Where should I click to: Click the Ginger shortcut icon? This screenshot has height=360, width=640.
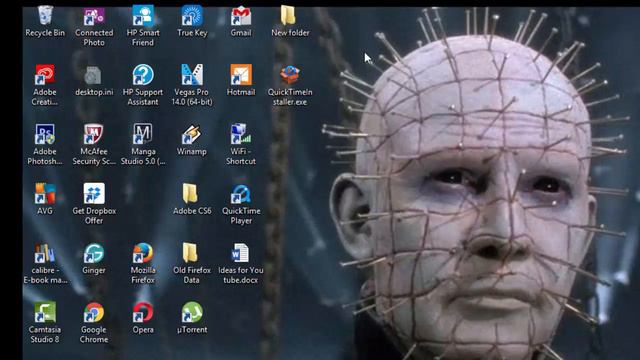(x=94, y=253)
